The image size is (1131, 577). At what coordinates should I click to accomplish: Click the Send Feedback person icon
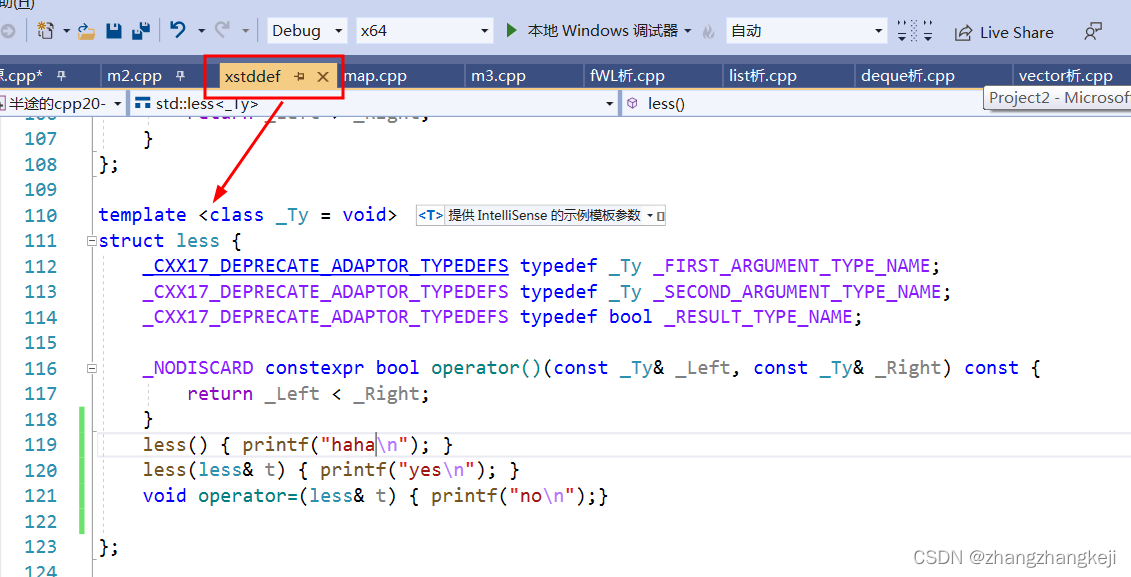[1093, 32]
